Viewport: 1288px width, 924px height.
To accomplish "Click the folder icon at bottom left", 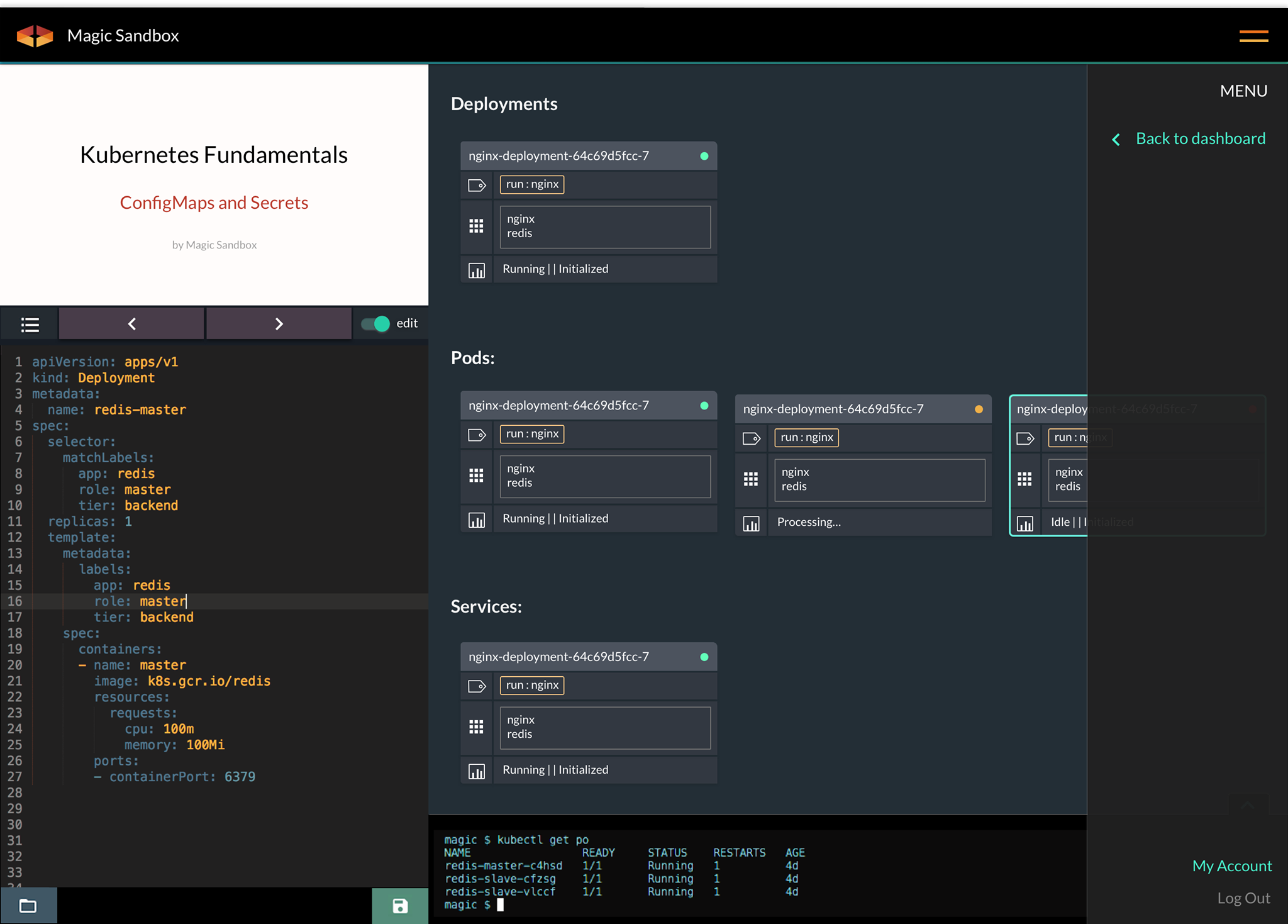I will (x=28, y=906).
